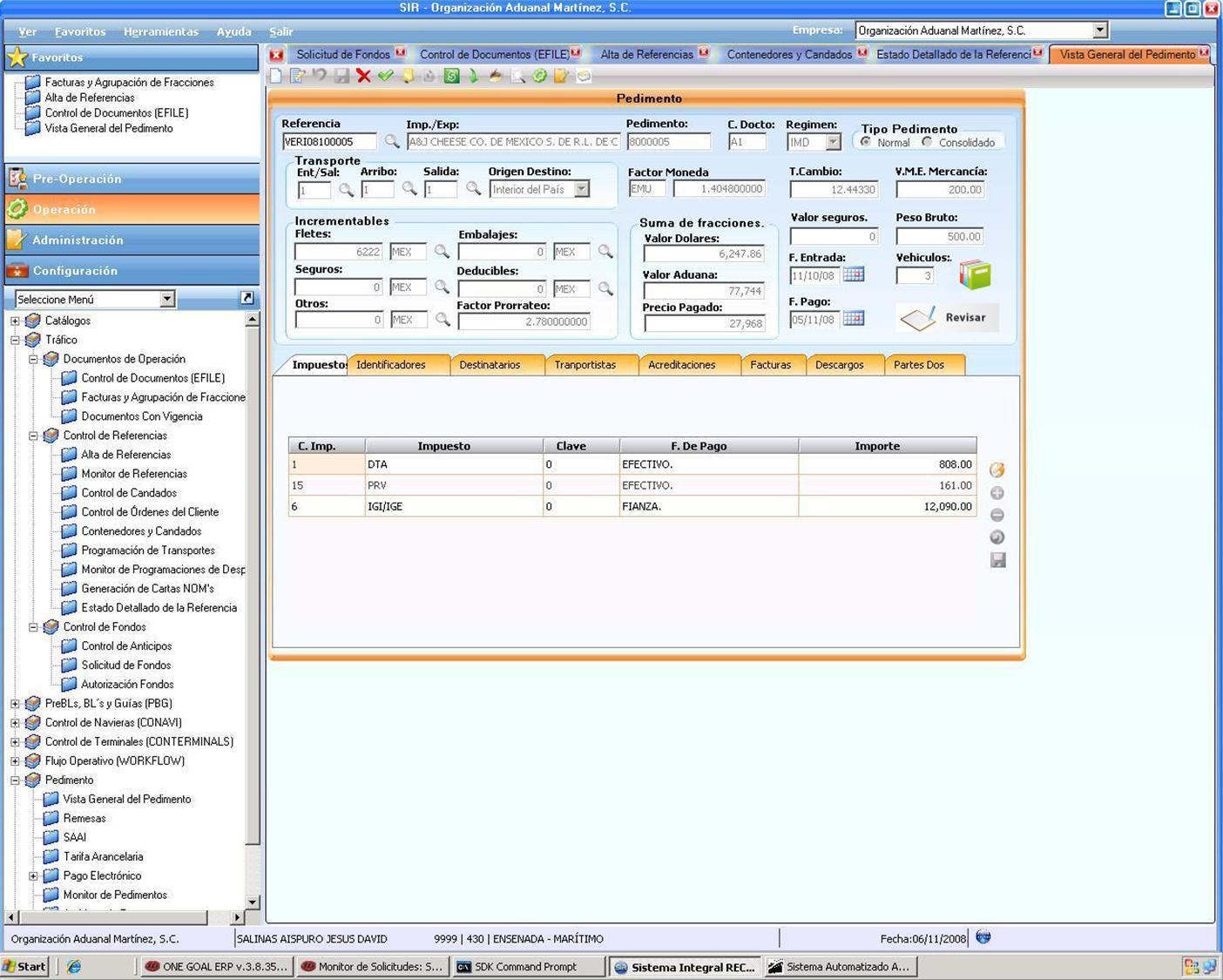Click the colored books icon beside Vehiculos
The width and height of the screenshot is (1223, 980).
[975, 275]
